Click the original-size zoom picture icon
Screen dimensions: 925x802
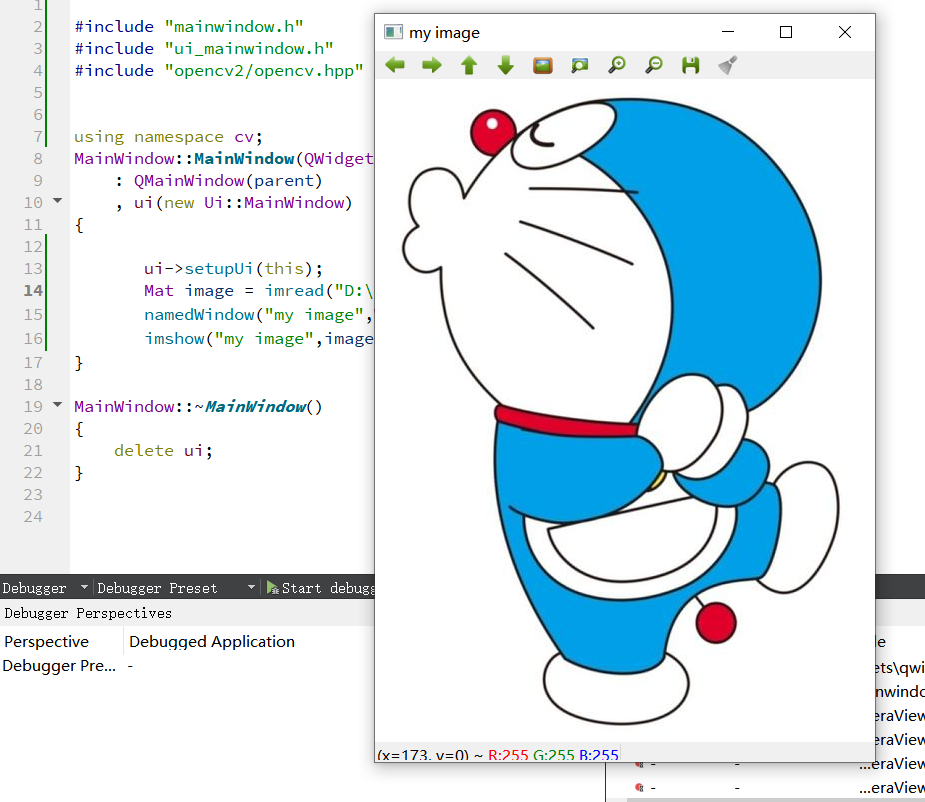[x=543, y=65]
